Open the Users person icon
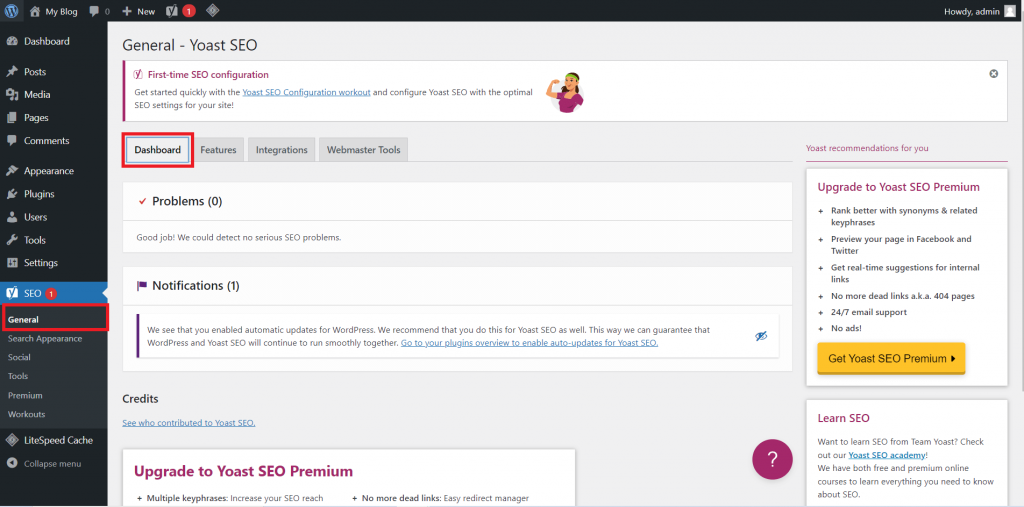 tap(12, 217)
